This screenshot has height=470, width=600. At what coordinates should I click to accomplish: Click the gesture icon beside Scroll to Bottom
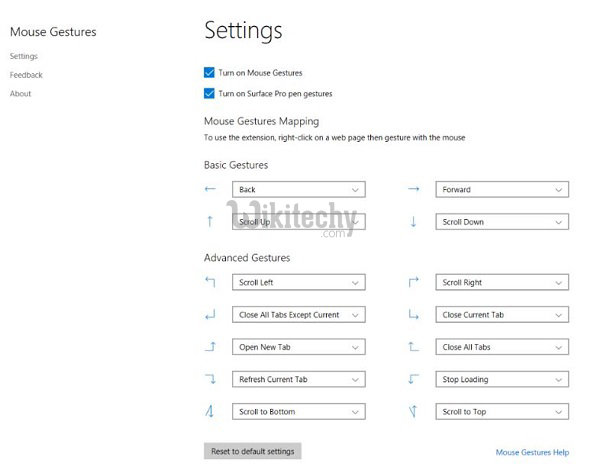210,411
